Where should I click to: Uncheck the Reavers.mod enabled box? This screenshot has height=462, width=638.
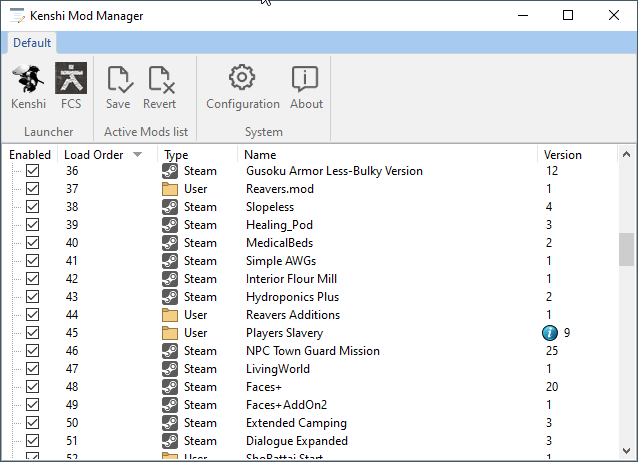[x=33, y=188]
